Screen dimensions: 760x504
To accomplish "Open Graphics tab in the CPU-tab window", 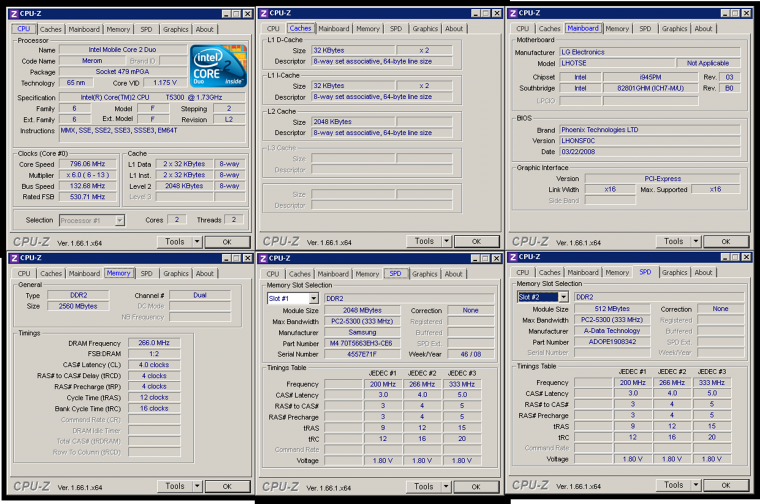I will 175,29.
